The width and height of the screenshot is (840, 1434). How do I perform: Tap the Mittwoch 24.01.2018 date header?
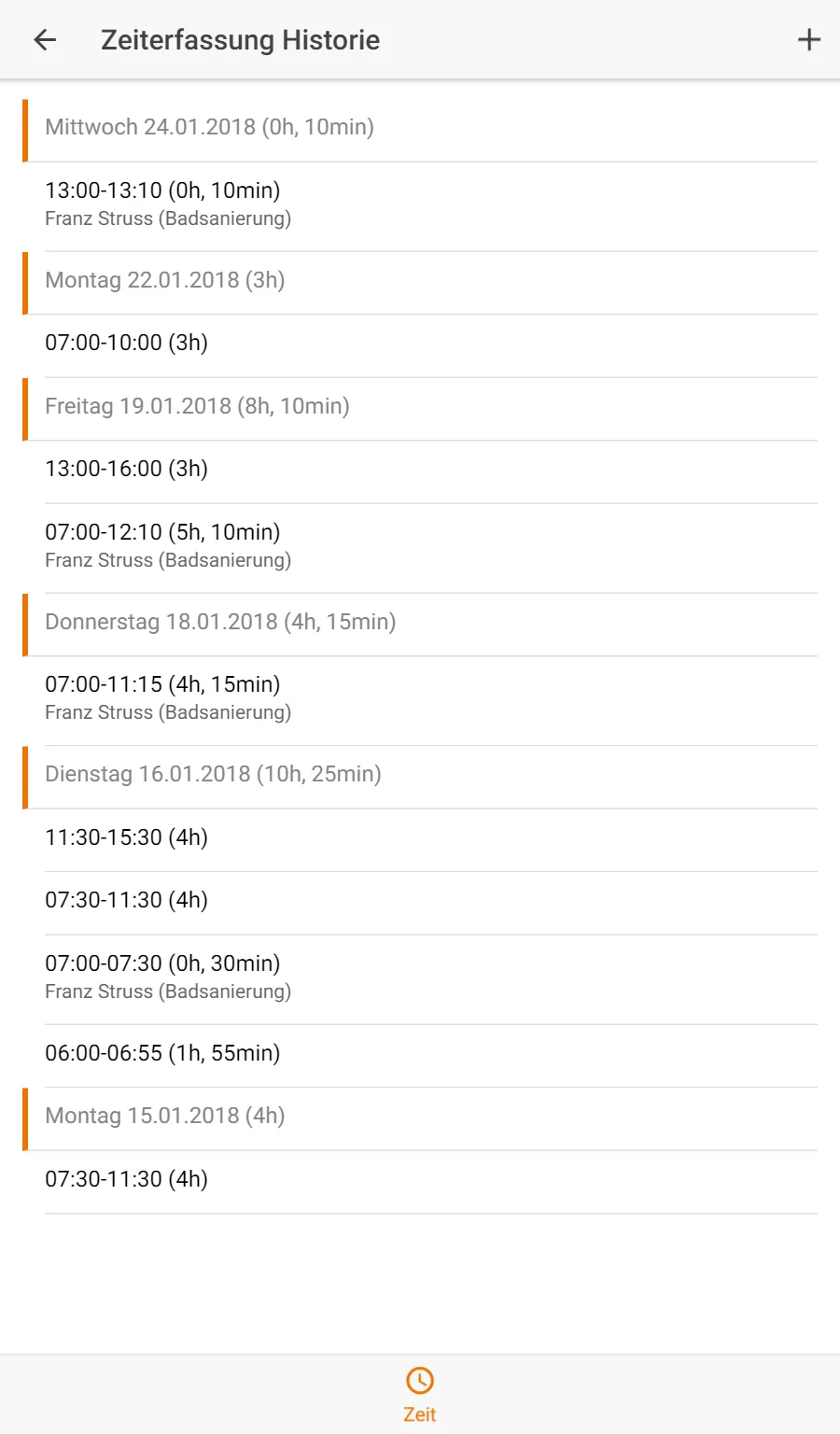click(x=420, y=130)
